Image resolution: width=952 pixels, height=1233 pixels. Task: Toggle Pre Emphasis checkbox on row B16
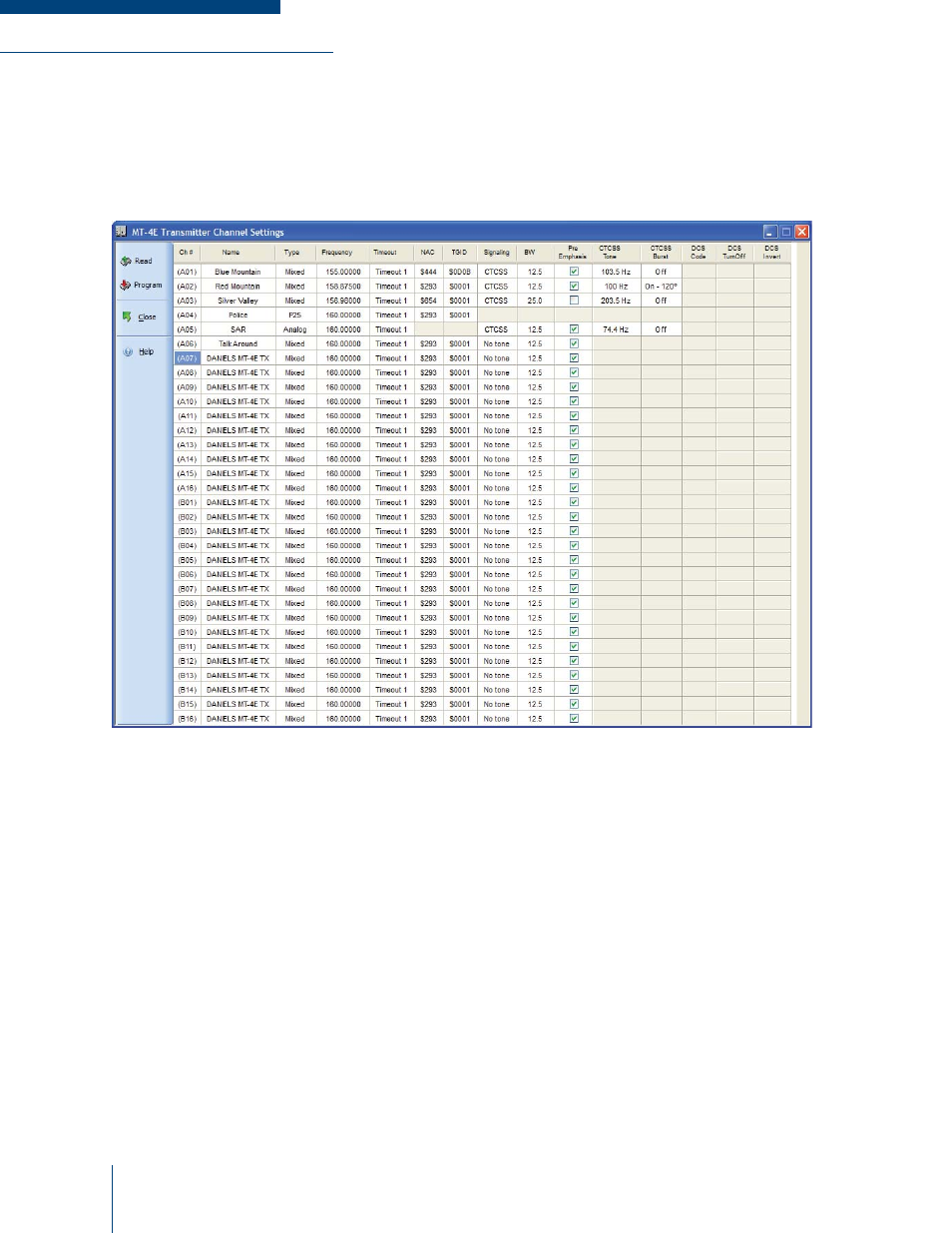pyautogui.click(x=574, y=718)
